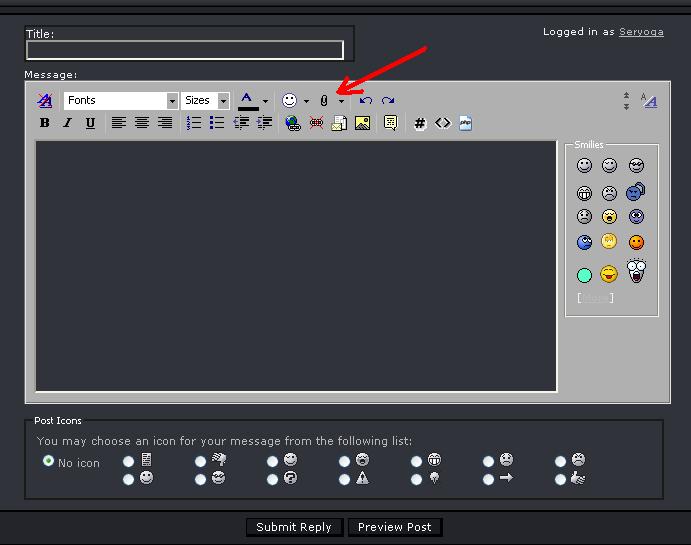Image resolution: width=691 pixels, height=545 pixels.
Task: Center align the text
Action: [x=142, y=123]
